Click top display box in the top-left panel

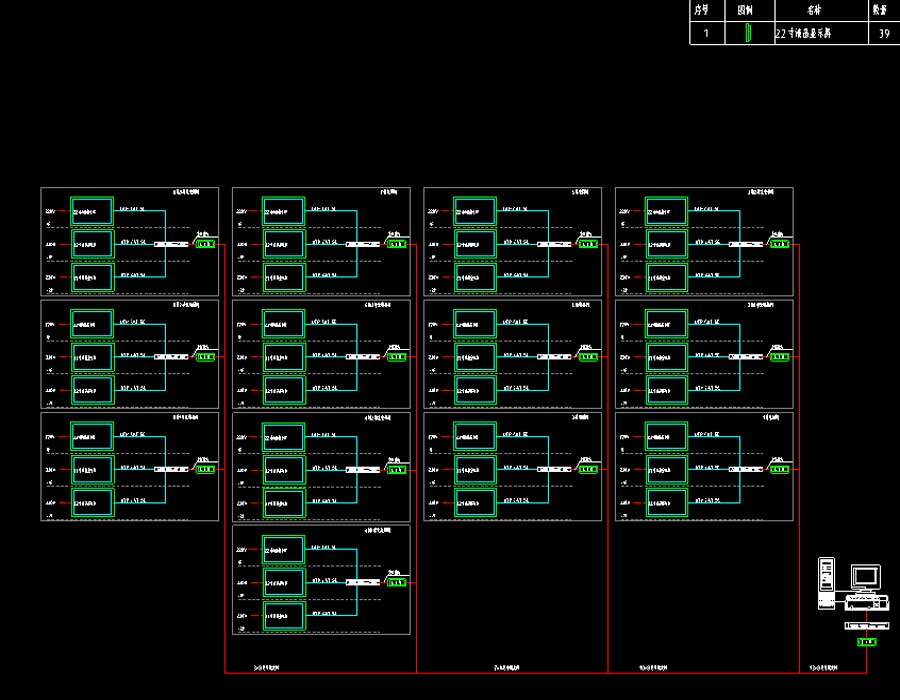92,211
